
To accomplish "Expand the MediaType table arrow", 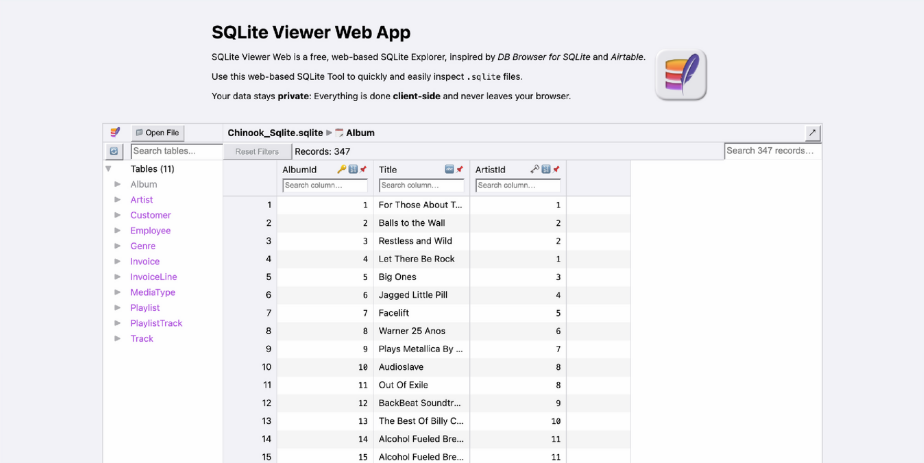I will pyautogui.click(x=118, y=292).
